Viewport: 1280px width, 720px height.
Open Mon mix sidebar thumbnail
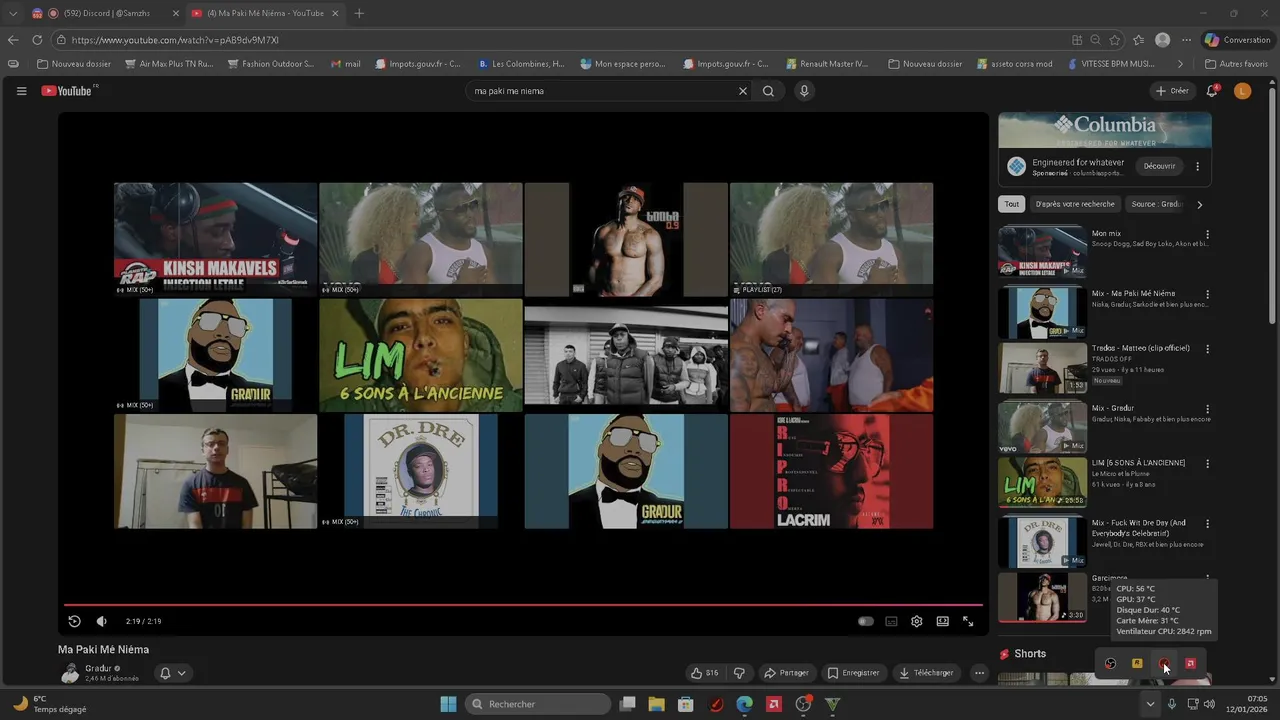[x=1042, y=252]
